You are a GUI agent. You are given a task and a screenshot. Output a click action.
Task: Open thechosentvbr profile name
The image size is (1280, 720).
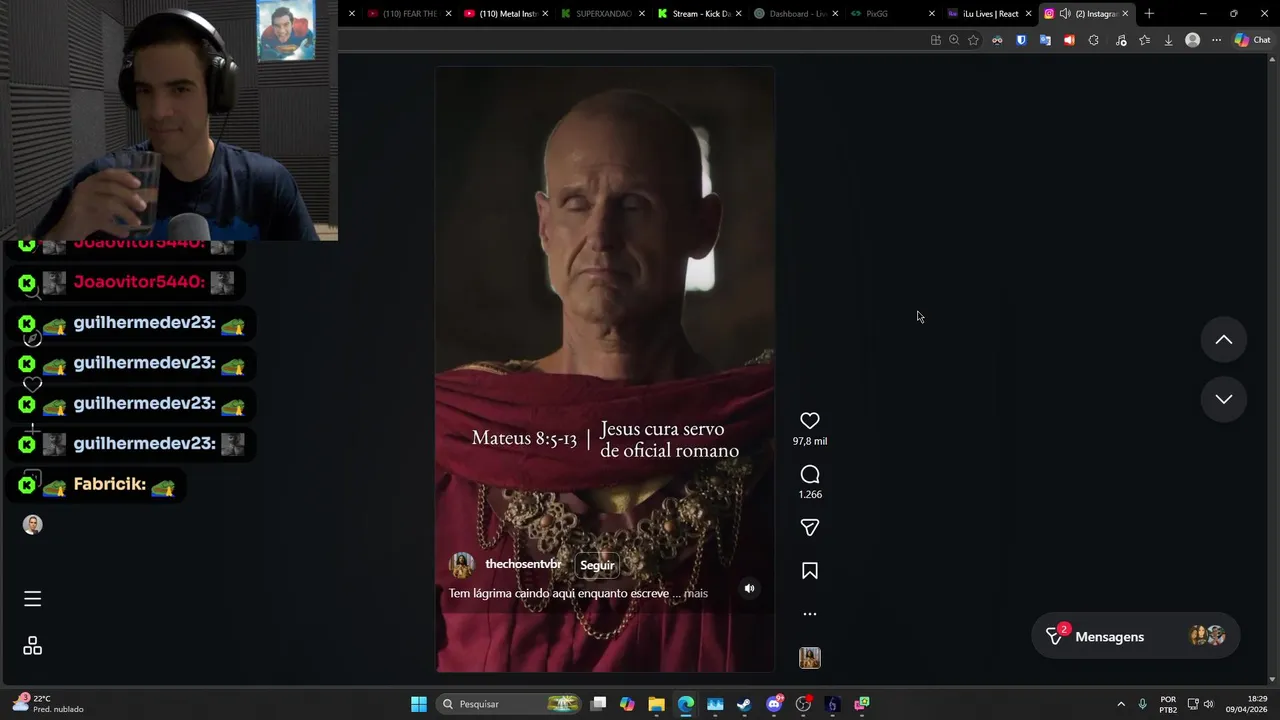(x=523, y=564)
